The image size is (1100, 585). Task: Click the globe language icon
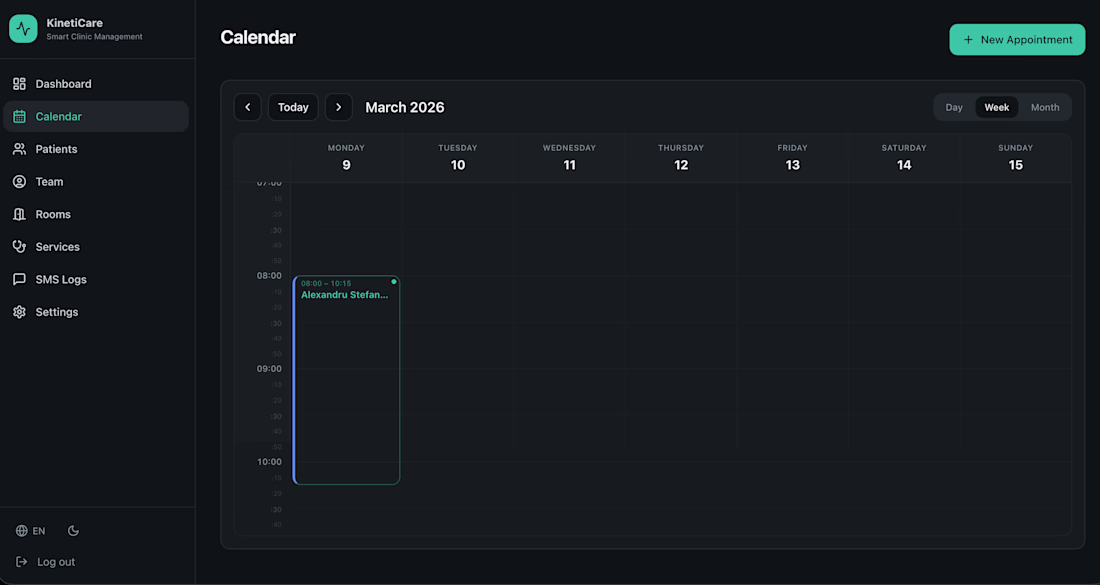click(22, 531)
